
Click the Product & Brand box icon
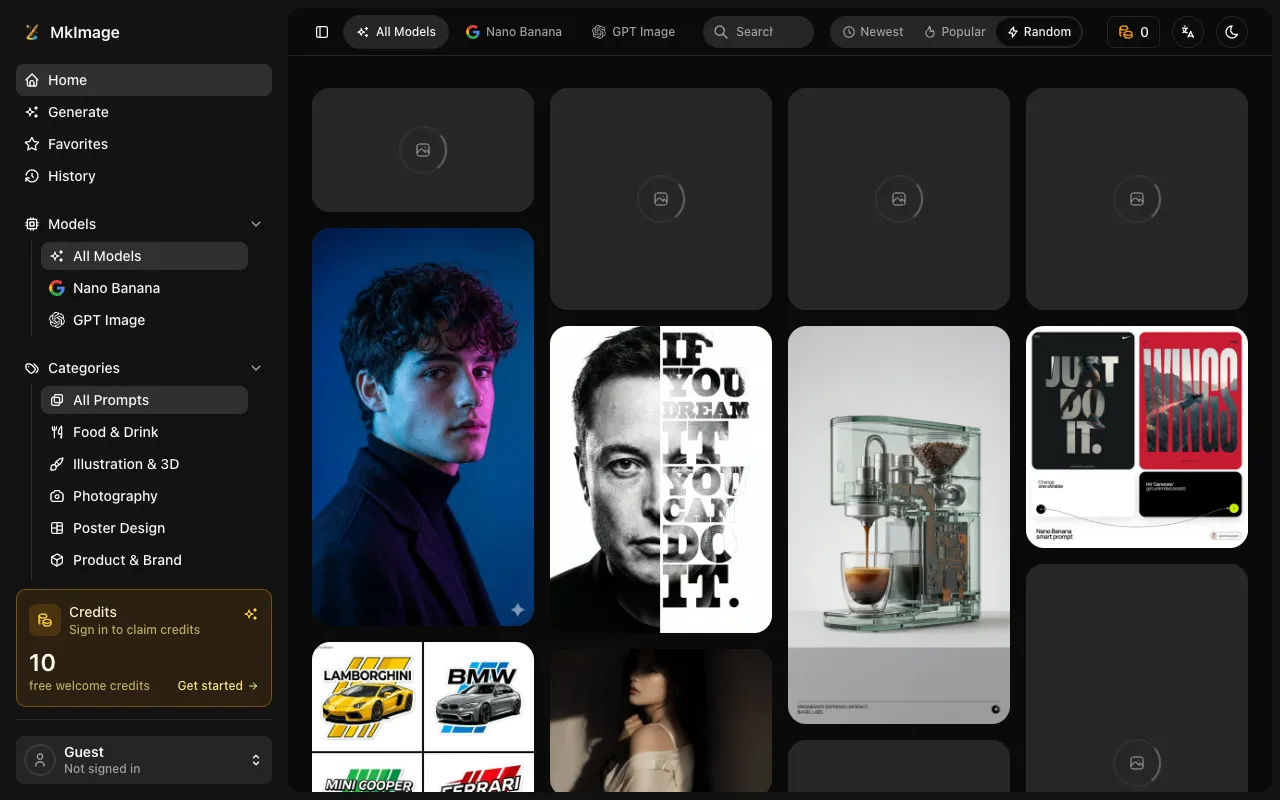click(57, 560)
